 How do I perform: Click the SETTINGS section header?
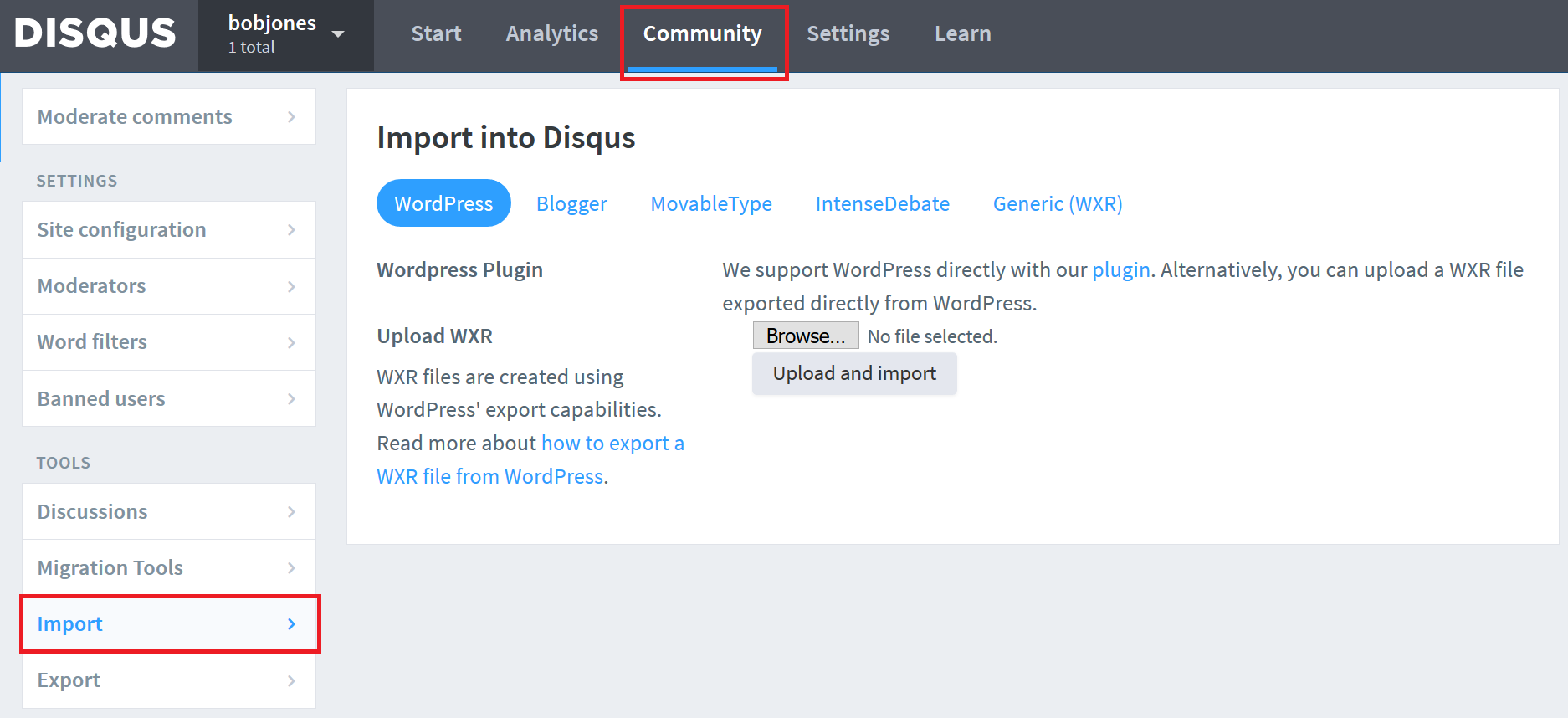pos(77,181)
